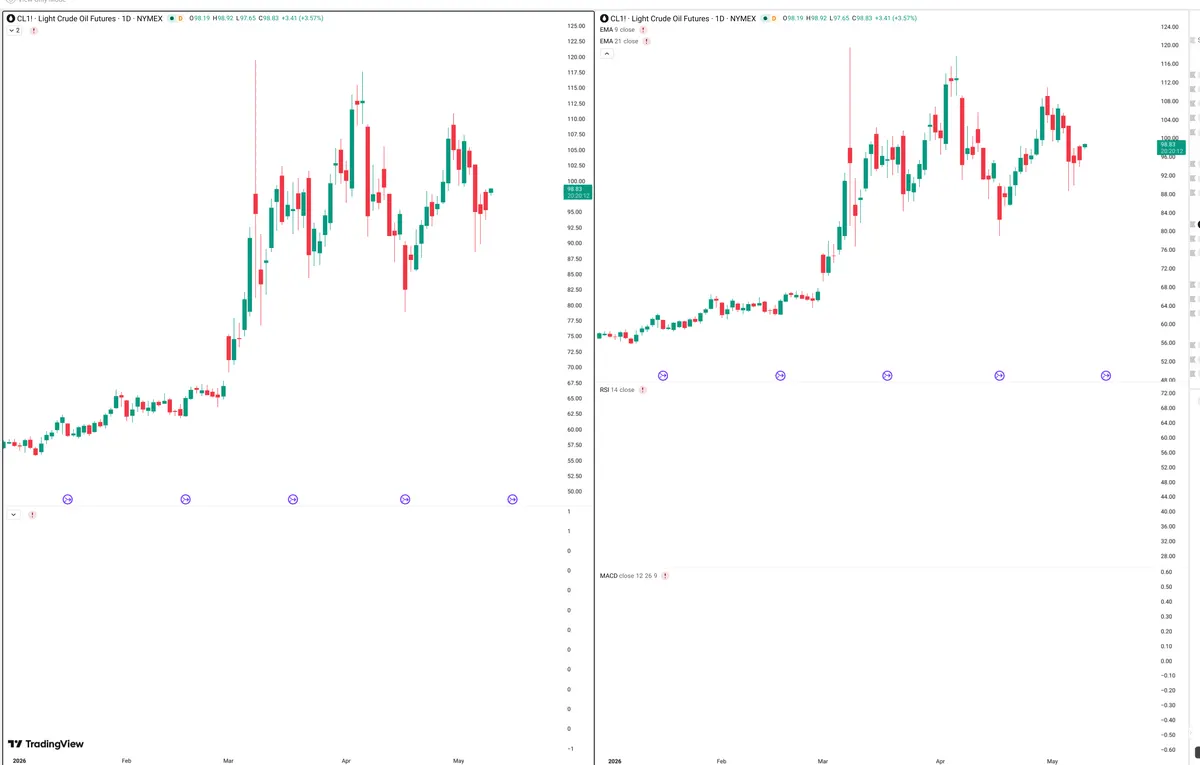The width and height of the screenshot is (1200, 765).
Task: Open the left chart's roll marker under Feb
Action: [x=185, y=499]
